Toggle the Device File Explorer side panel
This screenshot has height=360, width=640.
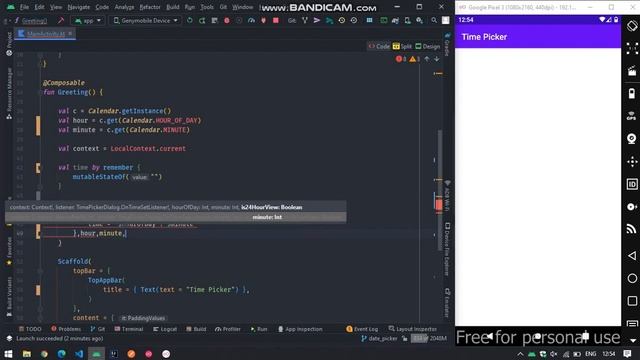[447, 250]
